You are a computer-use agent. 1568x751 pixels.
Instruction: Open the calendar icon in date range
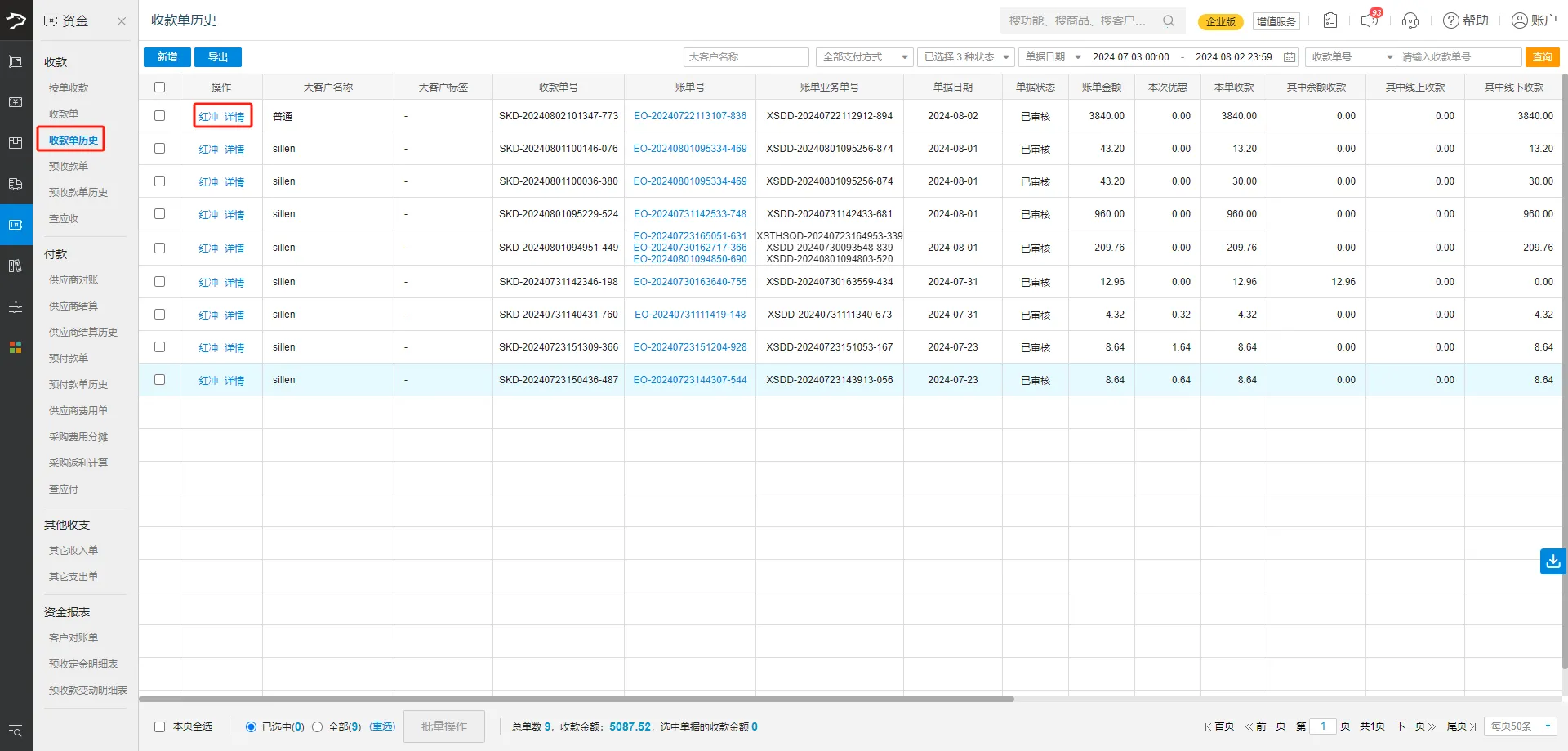pyautogui.click(x=1290, y=57)
